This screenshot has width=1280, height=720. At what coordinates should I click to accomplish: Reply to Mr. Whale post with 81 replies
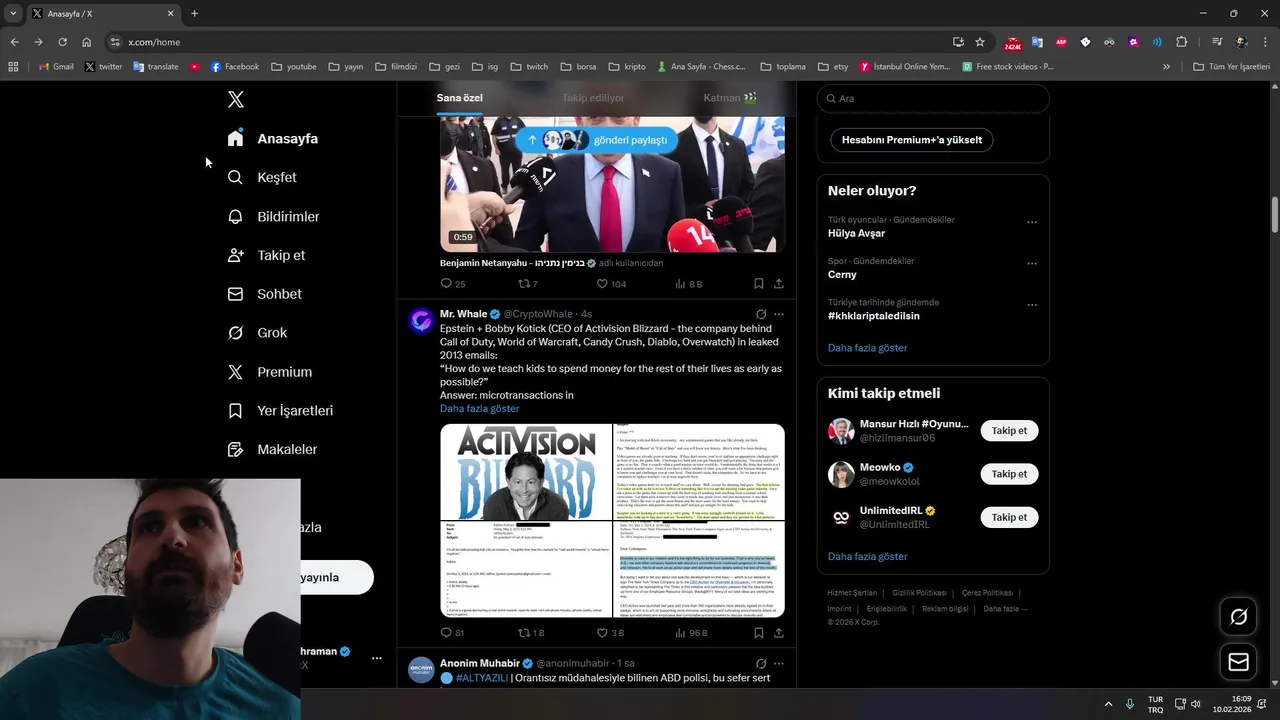pos(452,633)
